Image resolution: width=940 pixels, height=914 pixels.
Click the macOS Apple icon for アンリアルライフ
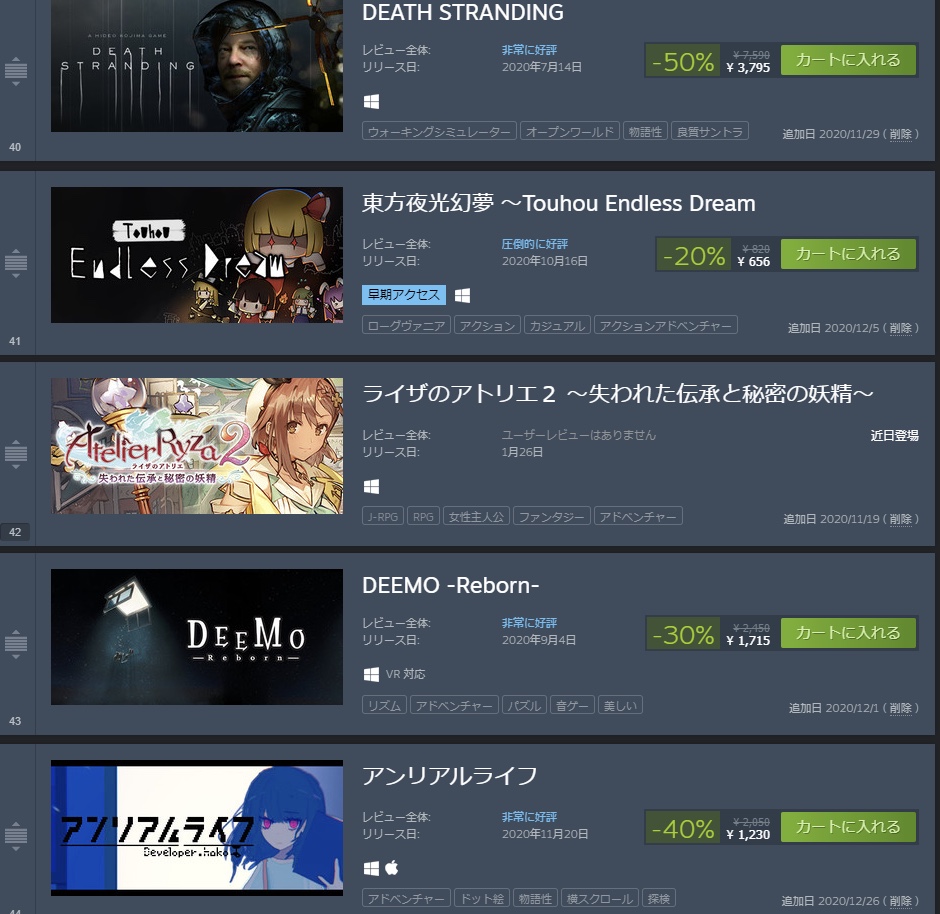click(x=391, y=867)
